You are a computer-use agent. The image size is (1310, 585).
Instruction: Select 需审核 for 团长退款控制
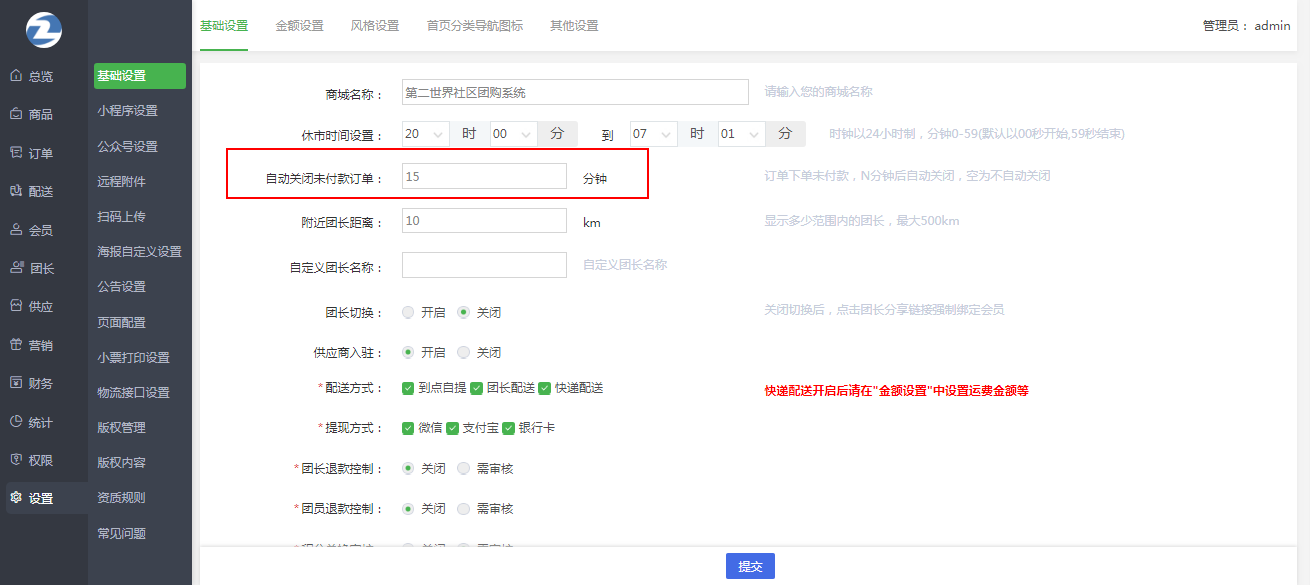463,468
